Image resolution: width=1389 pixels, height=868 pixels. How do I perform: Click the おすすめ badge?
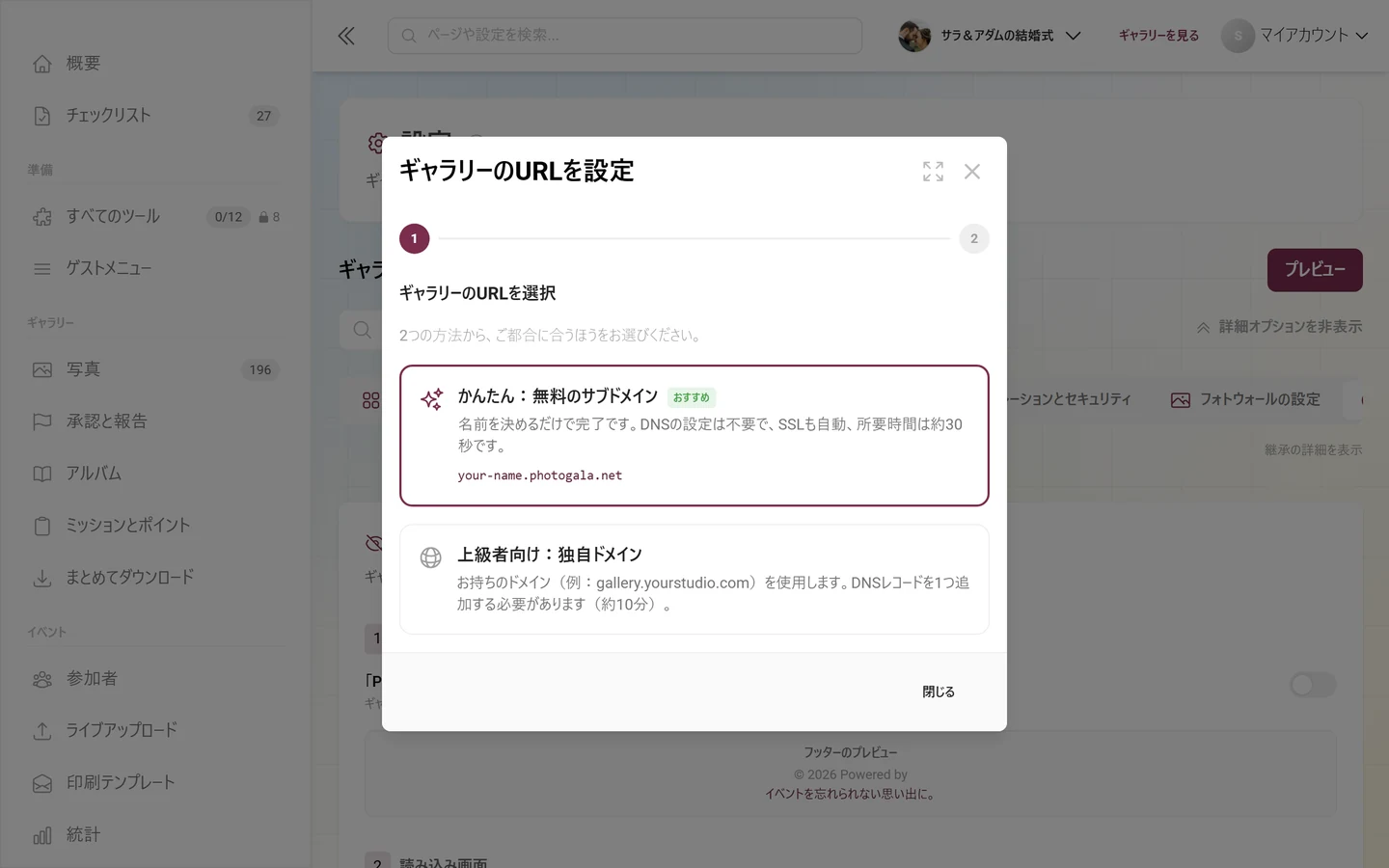point(692,397)
